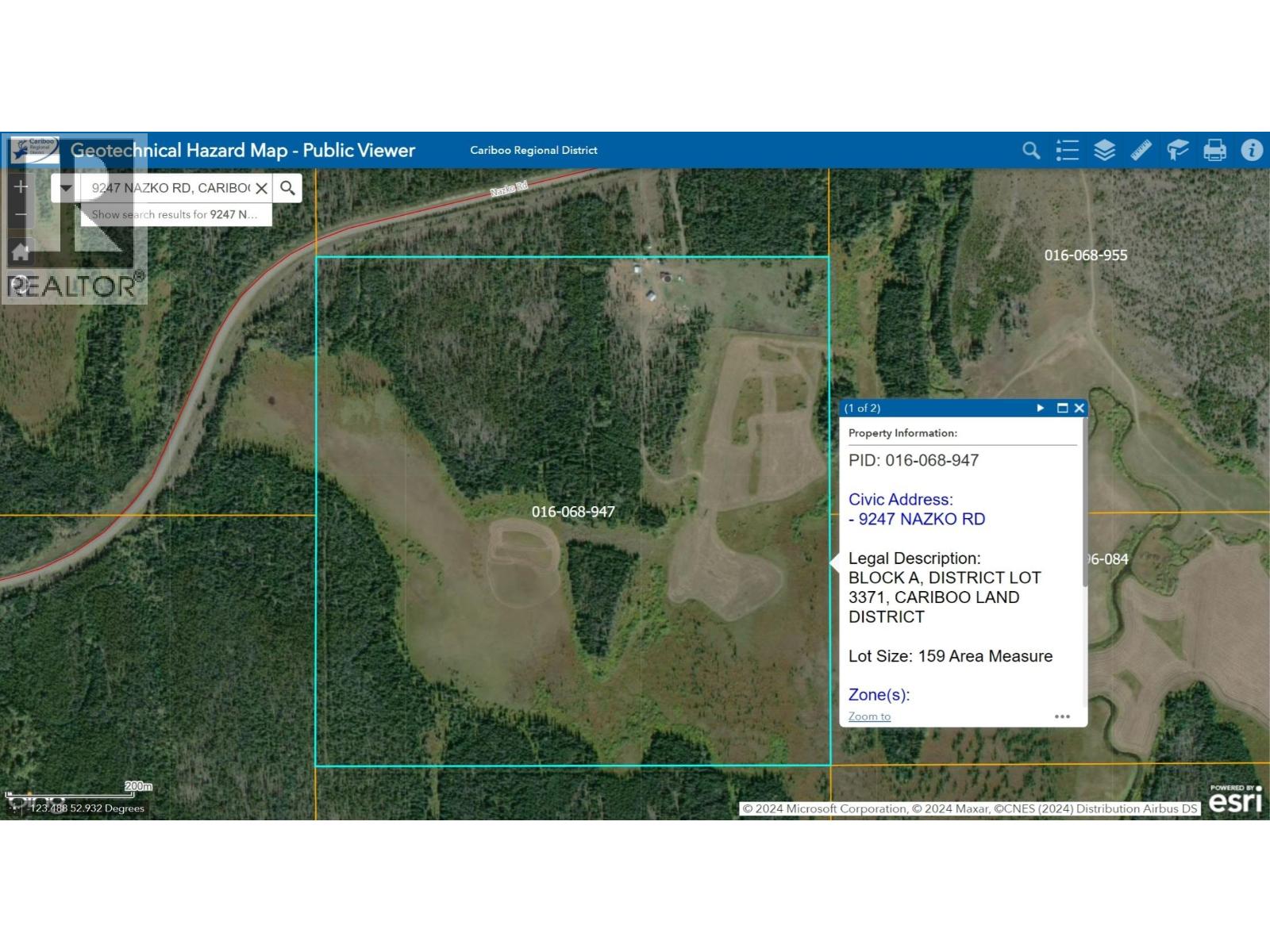
Task: Advance to popup result 2 of 2
Action: click(x=1040, y=408)
